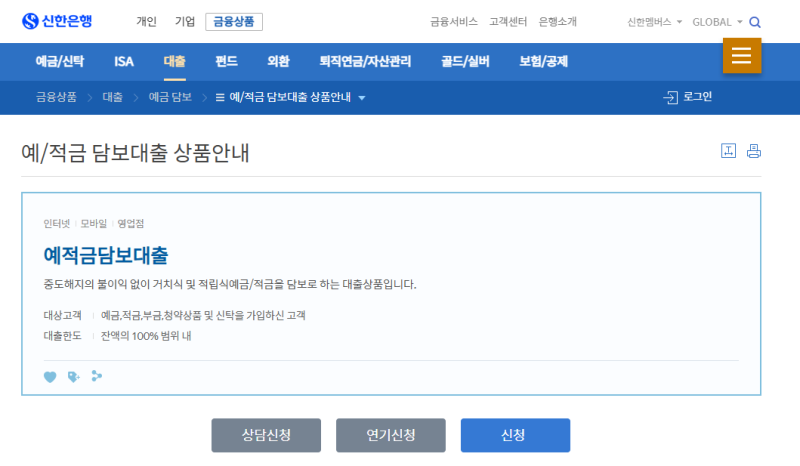Open the 외환 menu
This screenshot has height=466, width=800.
click(x=279, y=62)
